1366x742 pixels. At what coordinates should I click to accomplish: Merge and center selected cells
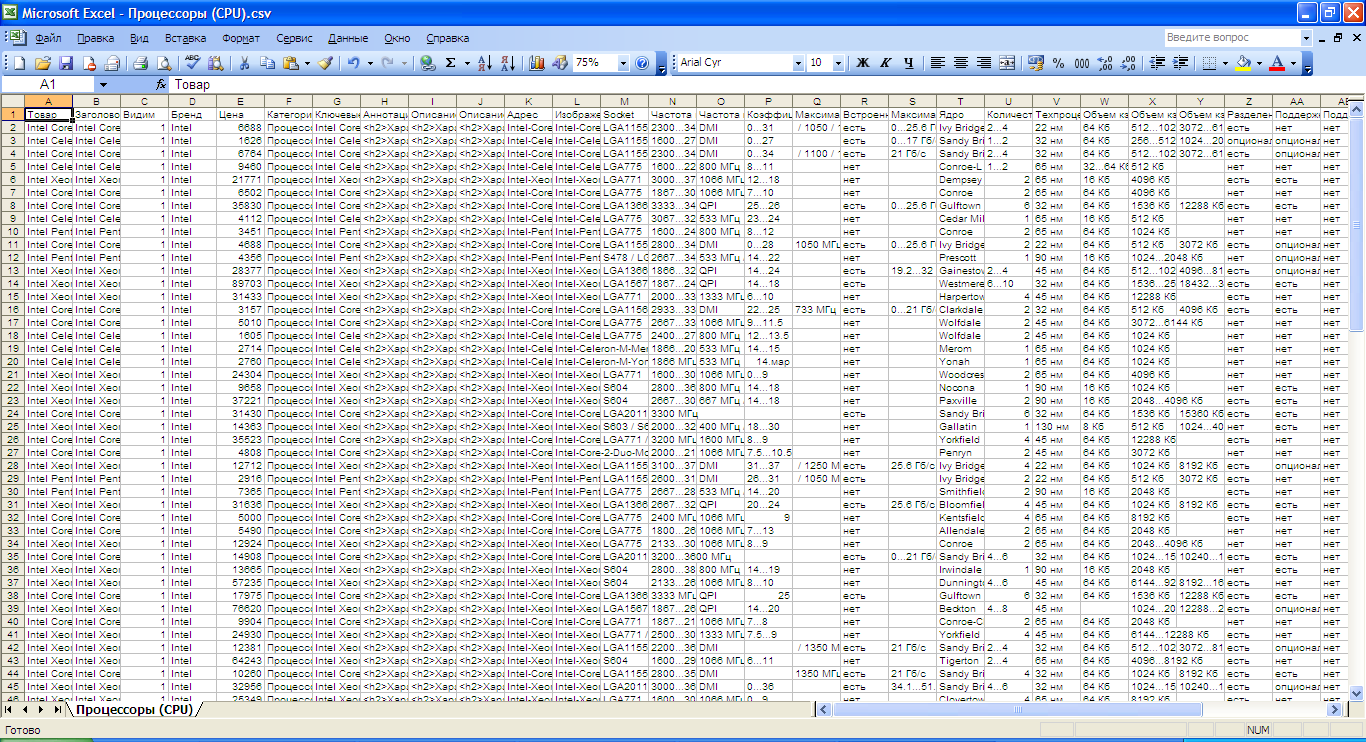1007,62
